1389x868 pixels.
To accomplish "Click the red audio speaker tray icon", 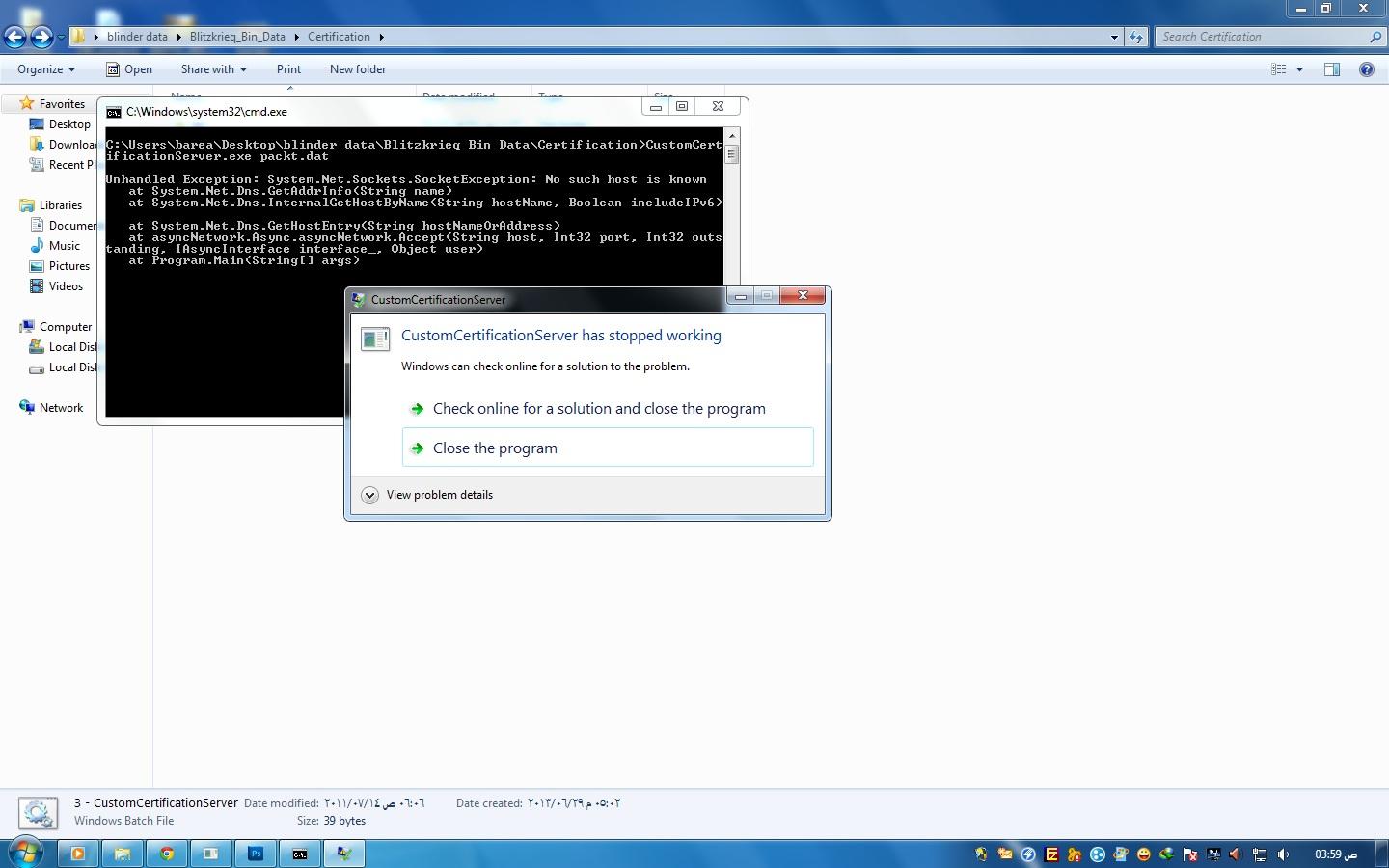I will [x=1236, y=854].
